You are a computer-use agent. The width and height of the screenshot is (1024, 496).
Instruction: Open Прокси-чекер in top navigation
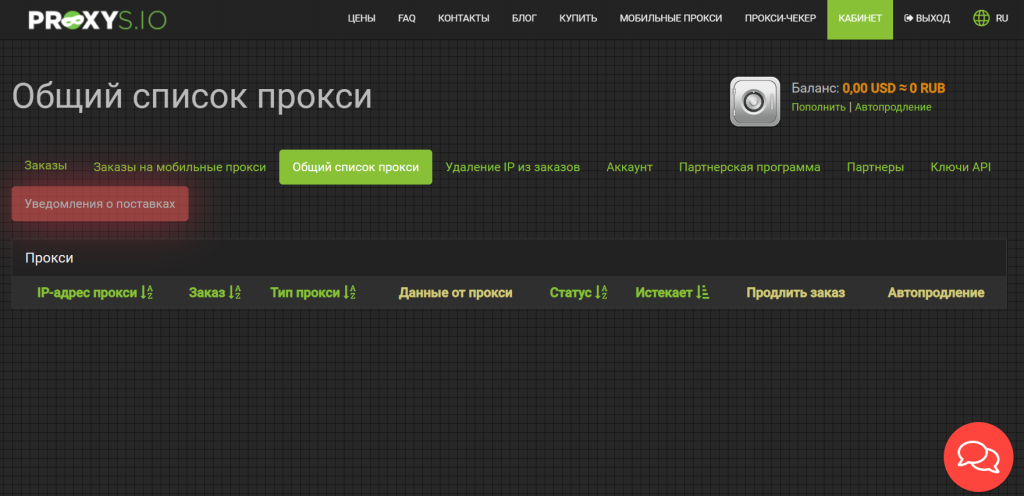(780, 19)
